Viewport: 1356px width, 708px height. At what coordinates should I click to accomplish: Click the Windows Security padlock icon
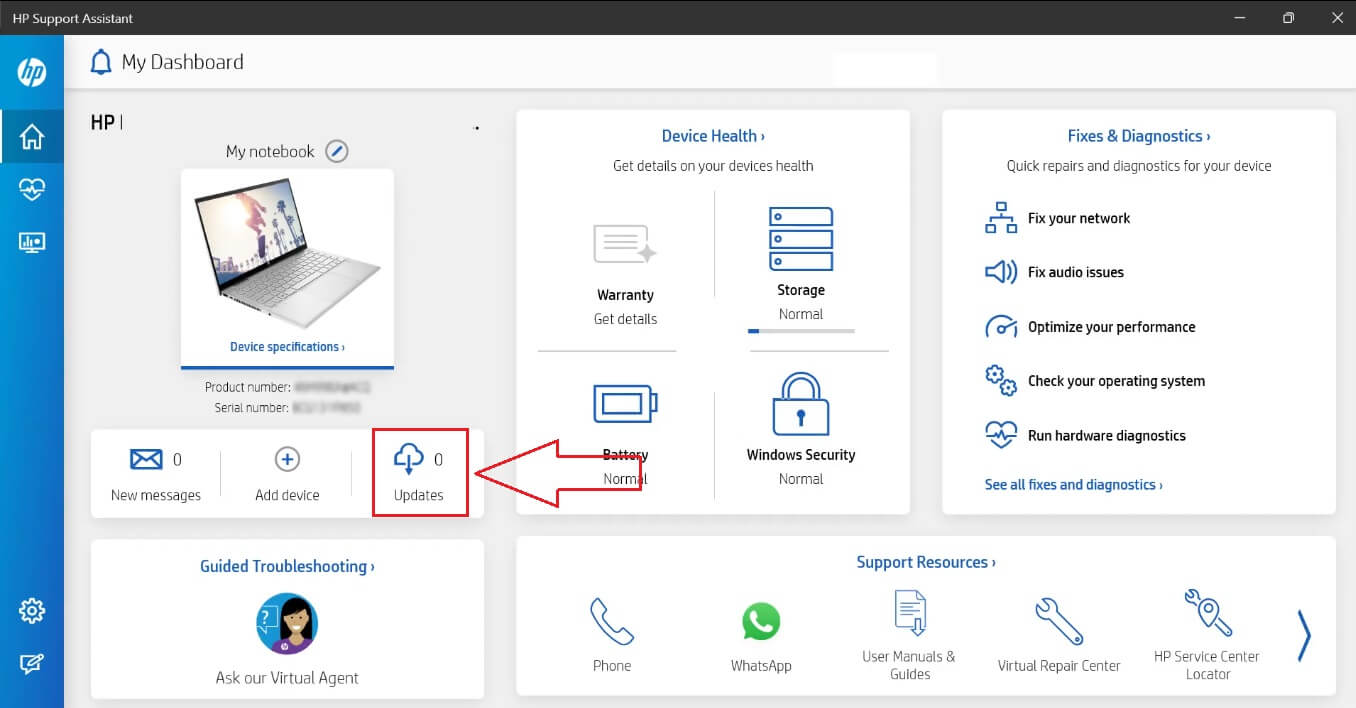801,404
